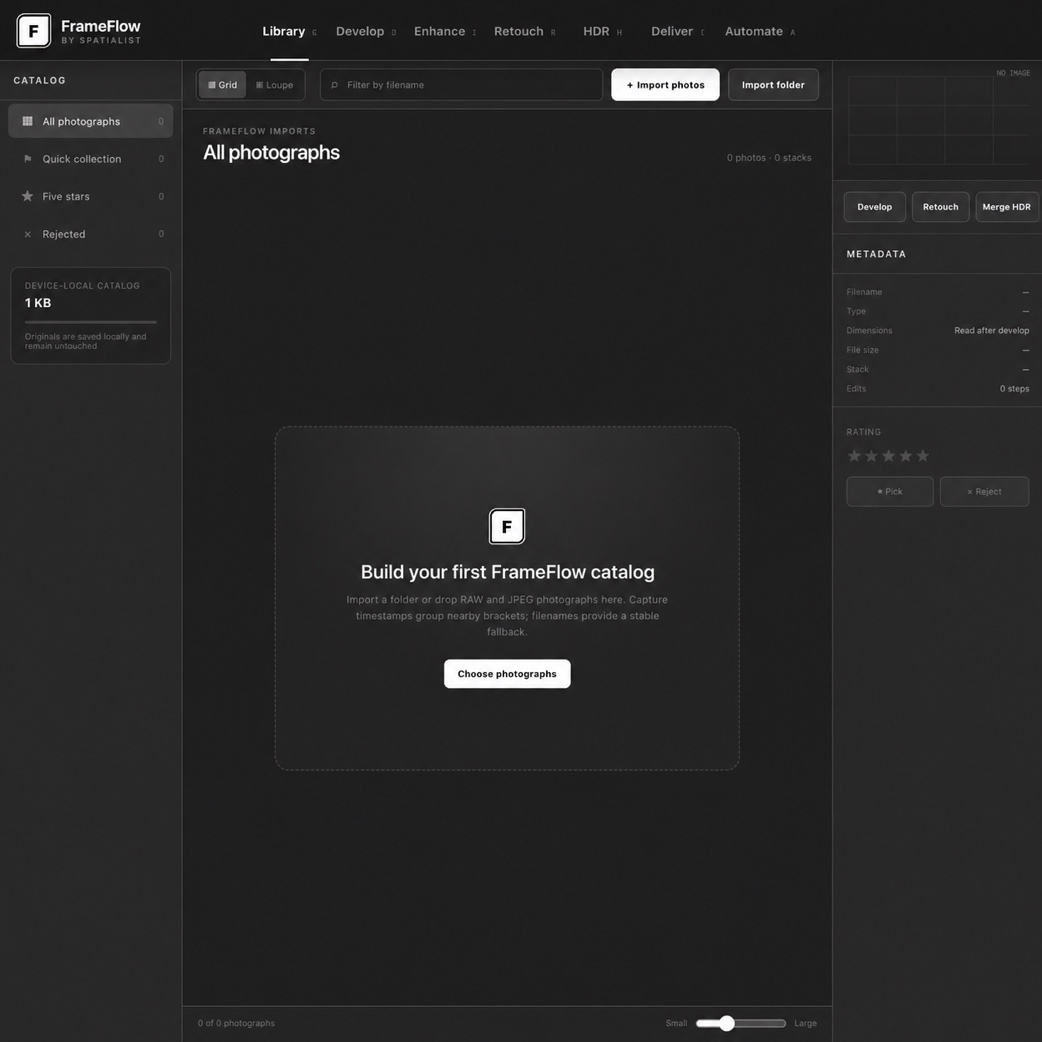The image size is (1042, 1042).
Task: Mark photo as Reject
Action: coord(984,492)
